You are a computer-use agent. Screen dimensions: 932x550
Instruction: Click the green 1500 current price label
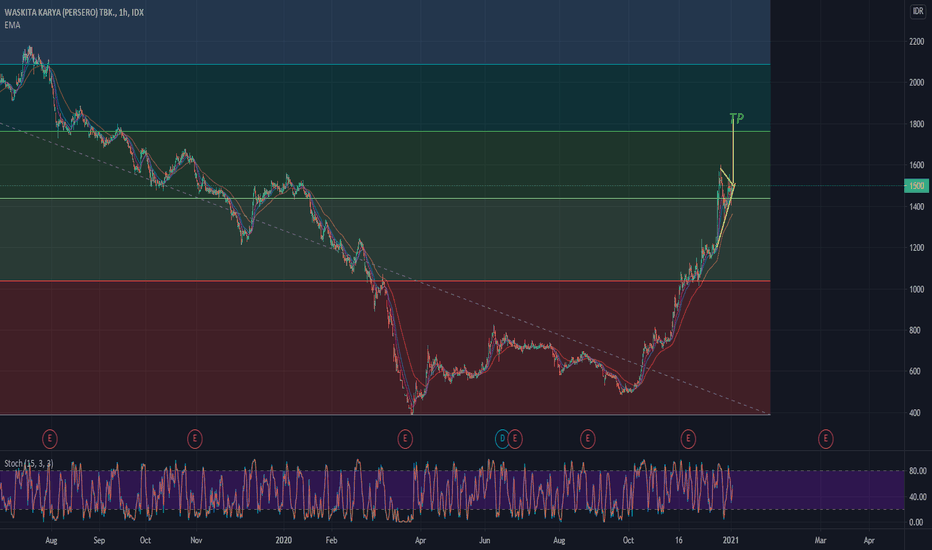[917, 186]
